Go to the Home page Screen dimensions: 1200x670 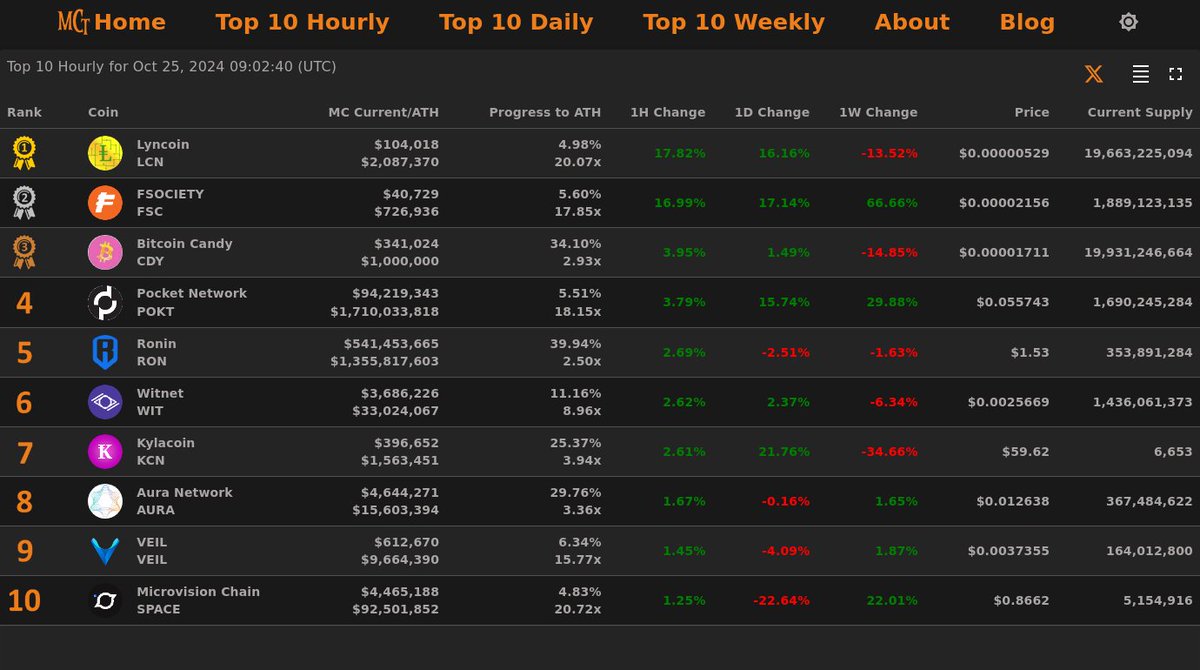130,22
